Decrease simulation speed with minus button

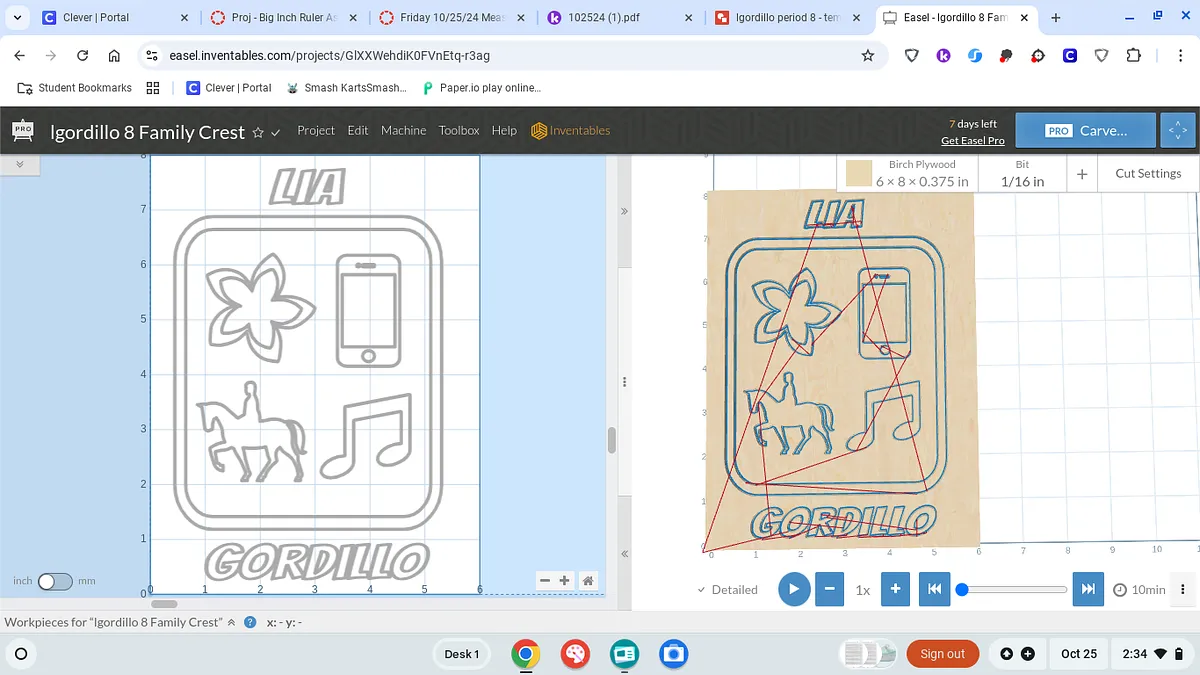coord(829,589)
